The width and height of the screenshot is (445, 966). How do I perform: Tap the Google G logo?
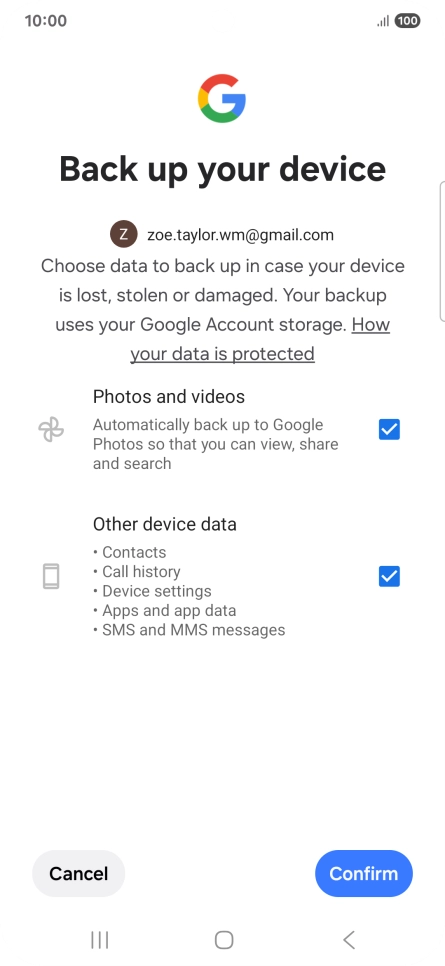click(x=222, y=99)
